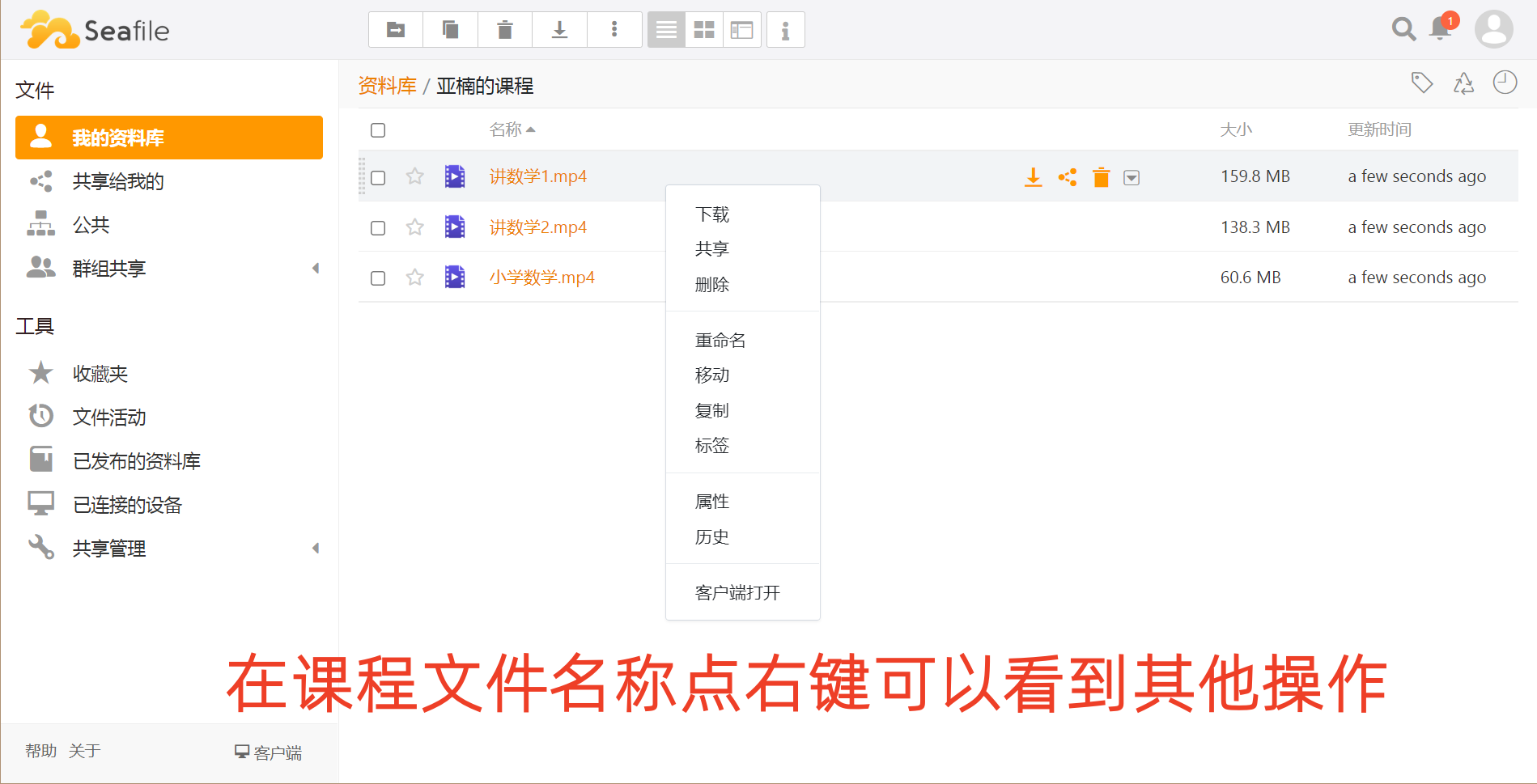This screenshot has height=784, width=1537.
Task: Open the library history clock icon
Action: click(x=1505, y=83)
